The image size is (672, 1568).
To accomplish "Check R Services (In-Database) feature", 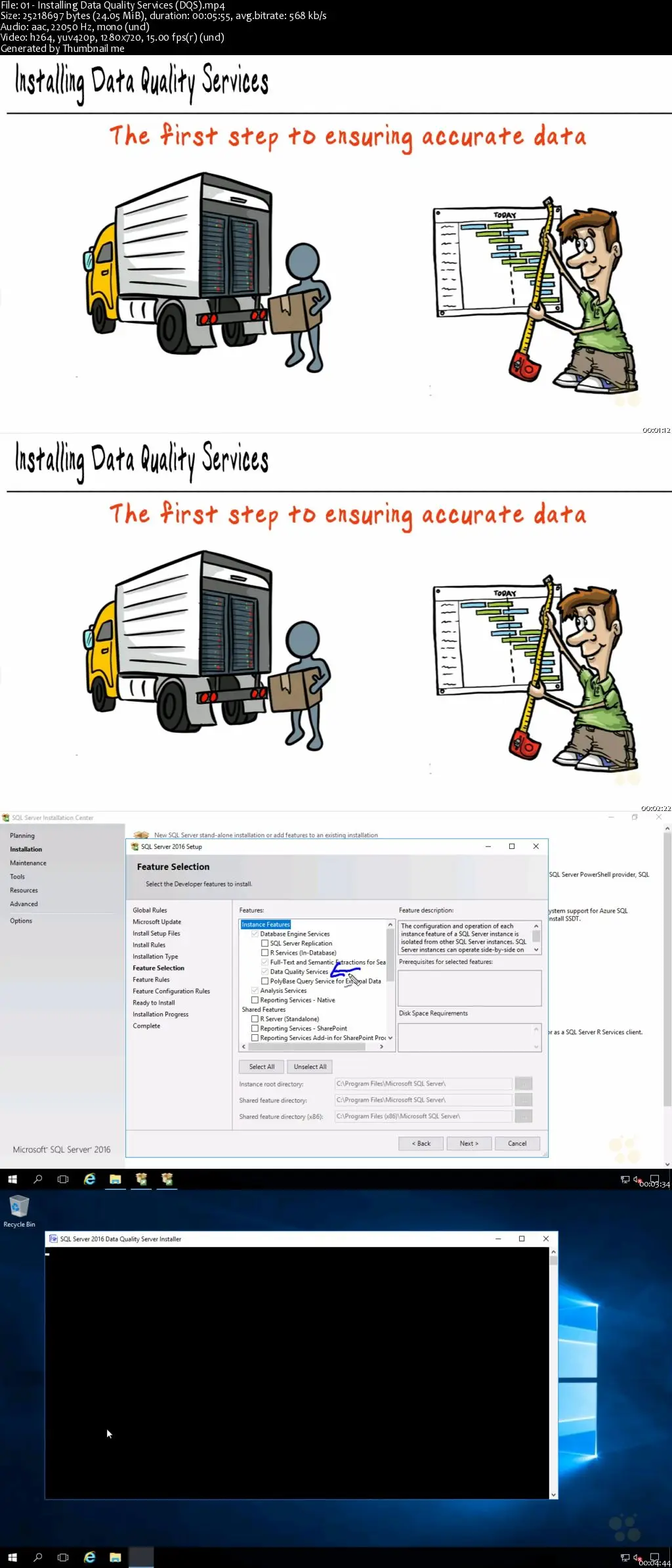I will point(264,953).
